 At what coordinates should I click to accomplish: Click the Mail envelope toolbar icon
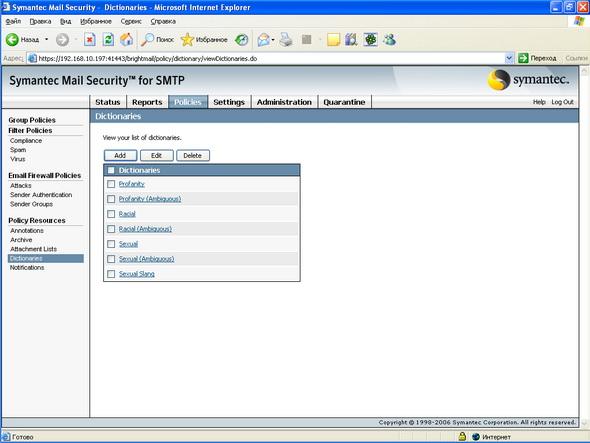[x=264, y=40]
